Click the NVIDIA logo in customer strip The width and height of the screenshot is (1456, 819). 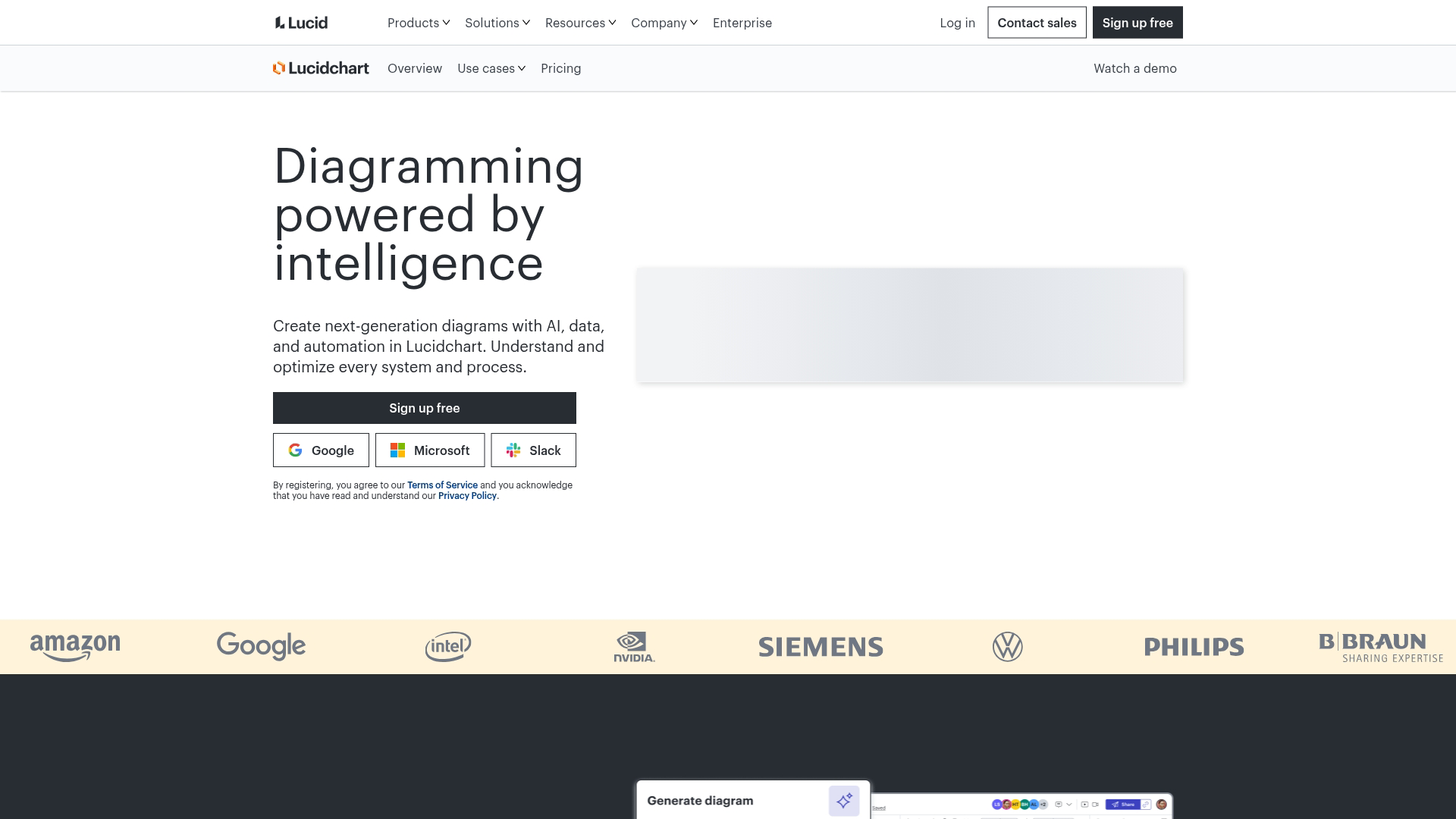(x=635, y=647)
